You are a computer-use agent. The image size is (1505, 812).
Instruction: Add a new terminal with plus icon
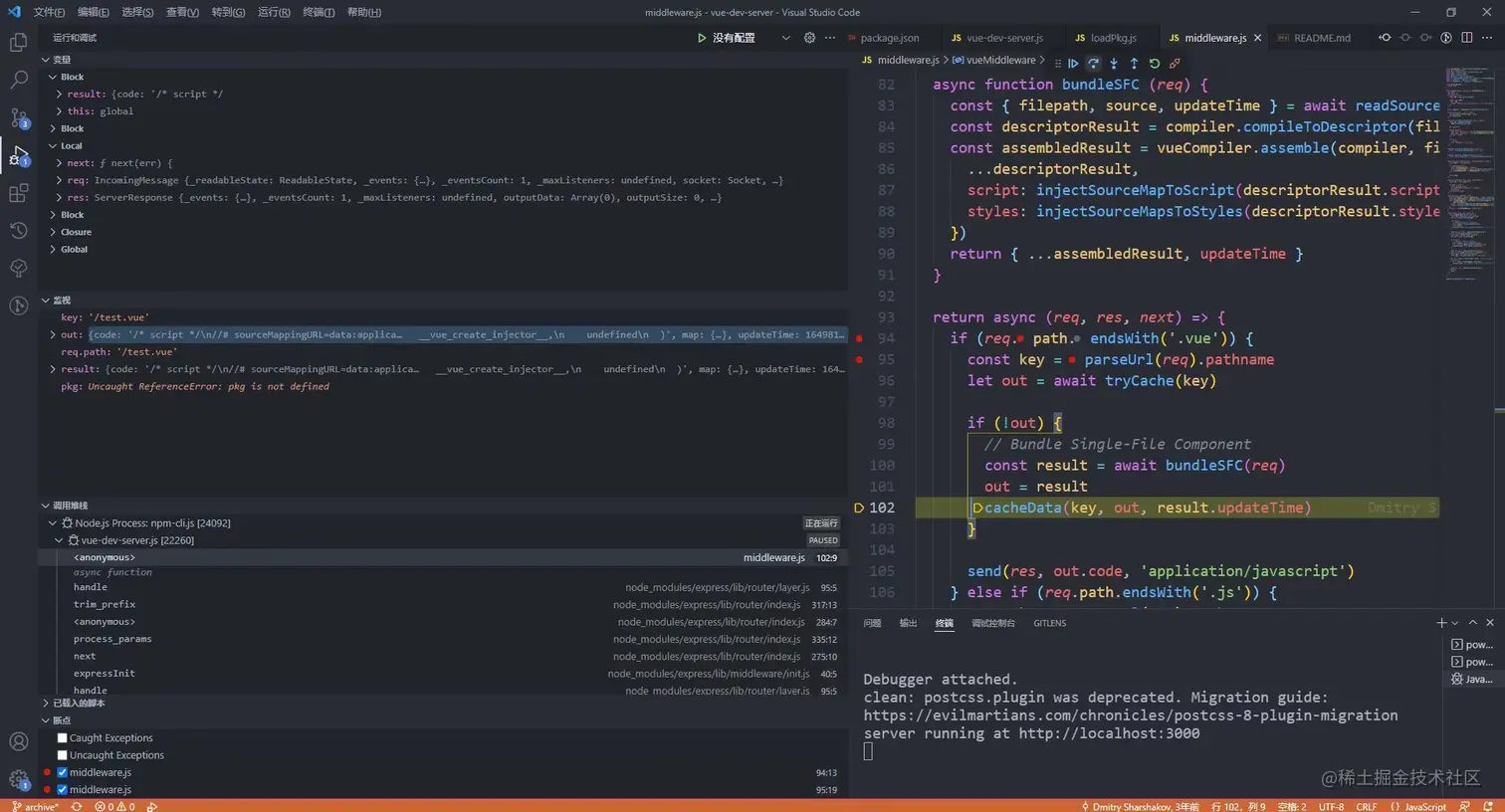pos(1440,623)
